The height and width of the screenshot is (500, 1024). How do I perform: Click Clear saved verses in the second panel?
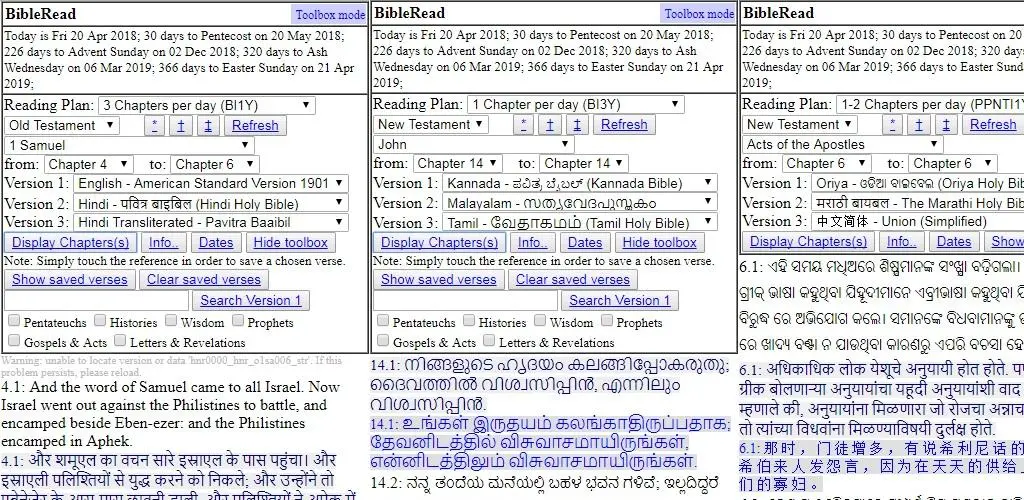point(573,279)
